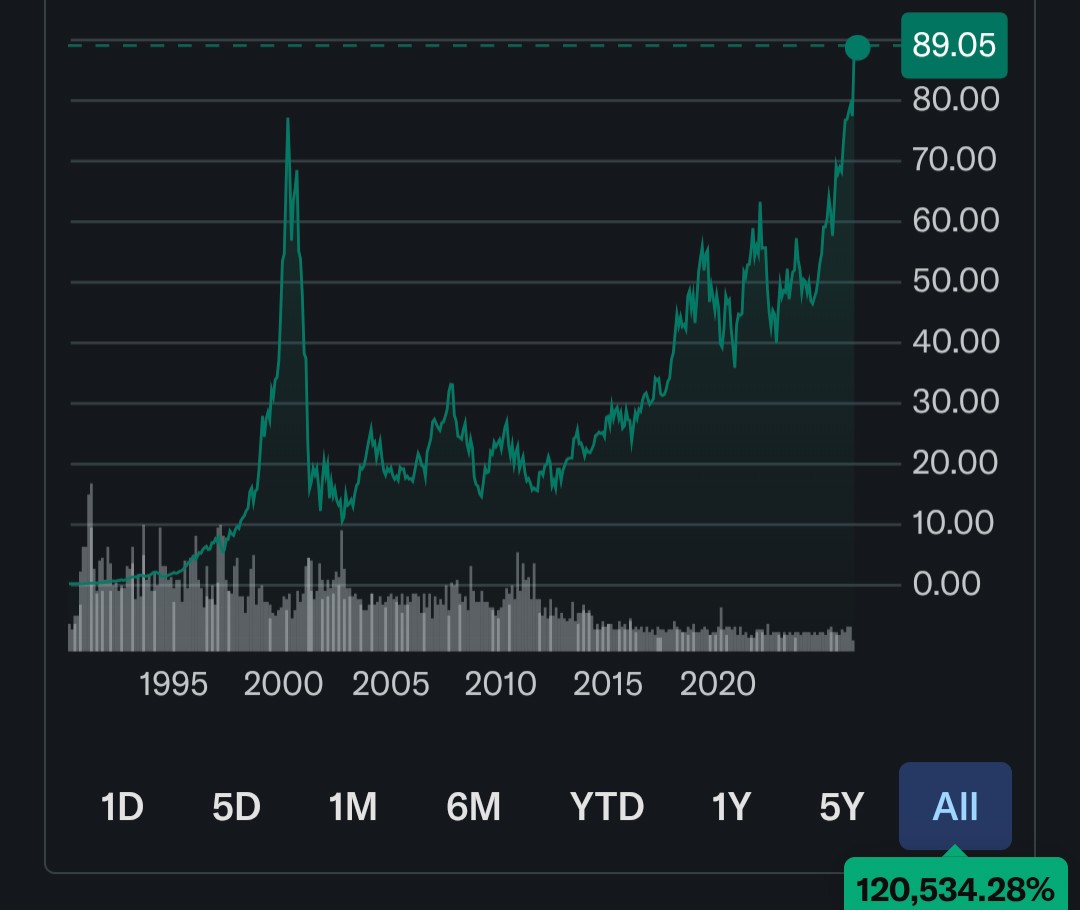Click the green price endpoint dot
The image size is (1080, 910).
click(858, 48)
